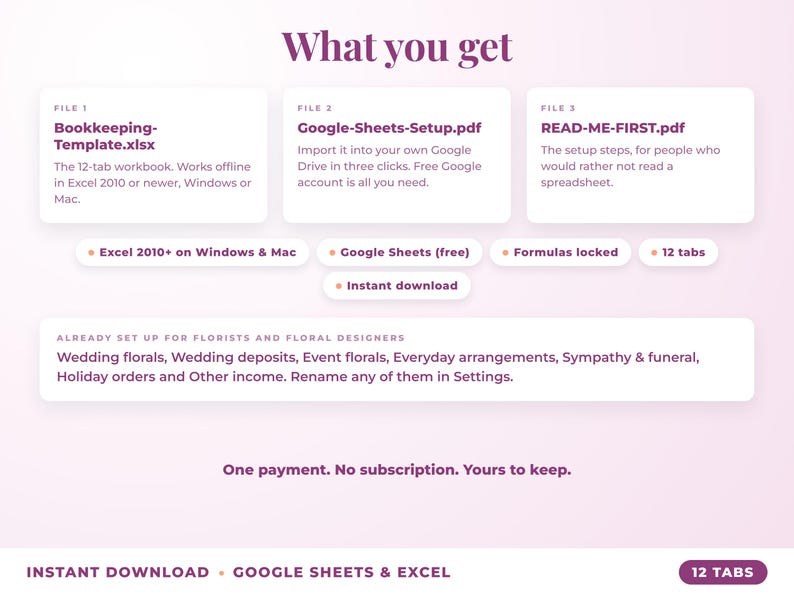This screenshot has height=596, width=794.
Task: Click the 12-tab workbook description text
Action: pos(152,183)
